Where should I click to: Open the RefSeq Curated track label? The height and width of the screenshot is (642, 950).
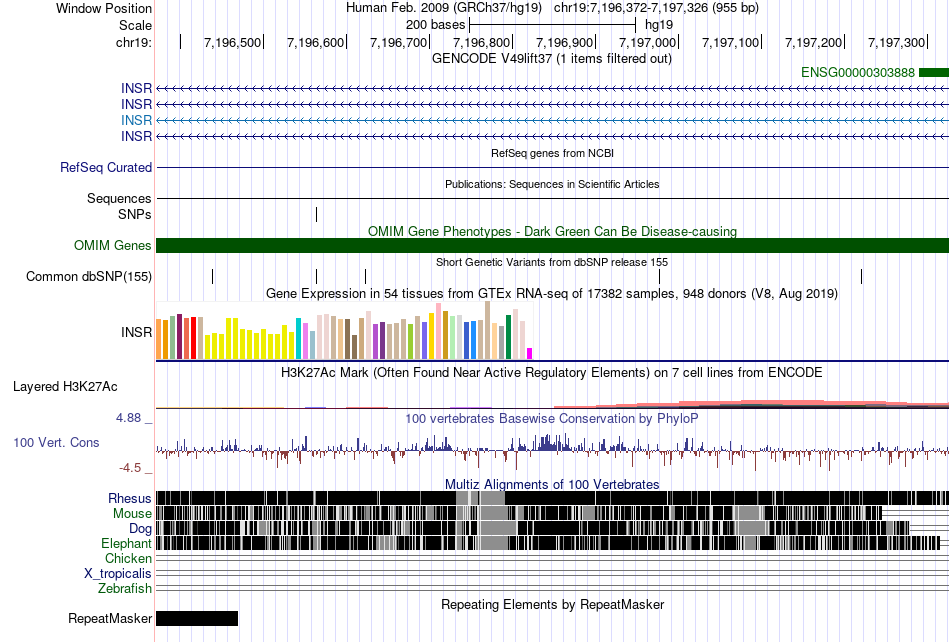tap(106, 168)
